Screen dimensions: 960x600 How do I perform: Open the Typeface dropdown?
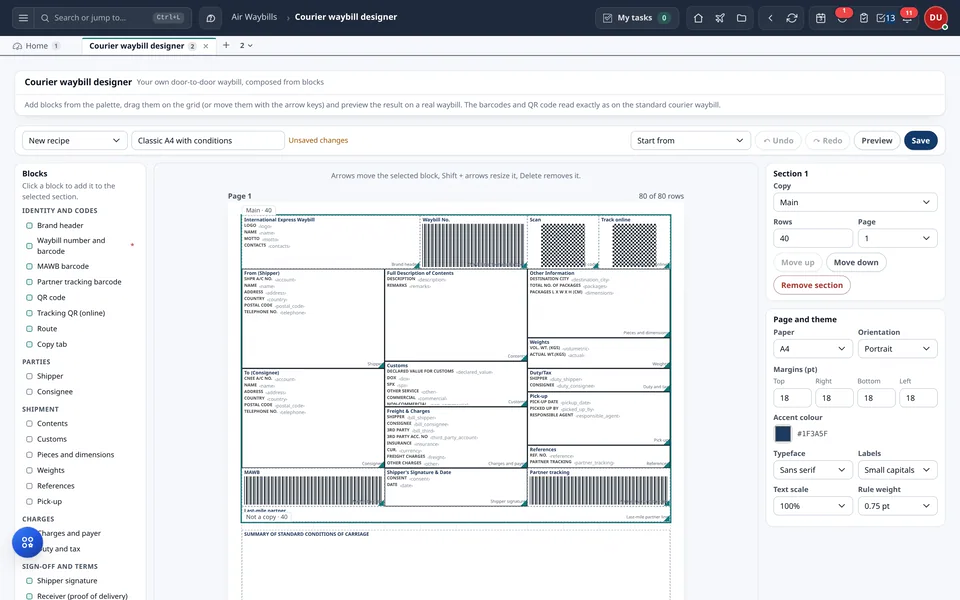click(x=812, y=470)
